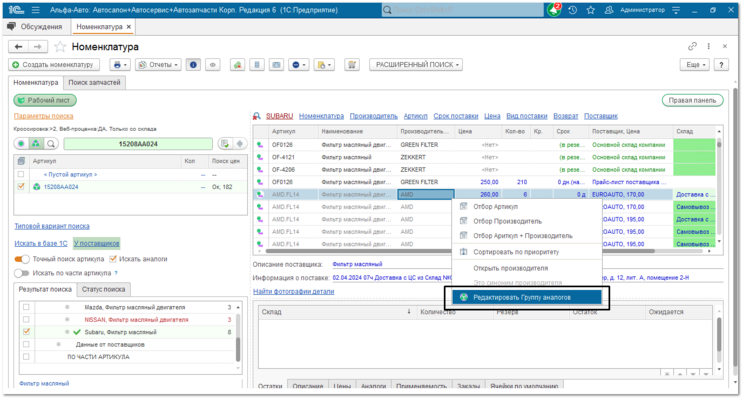Toggle the blue info button

pyautogui.click(x=193, y=64)
